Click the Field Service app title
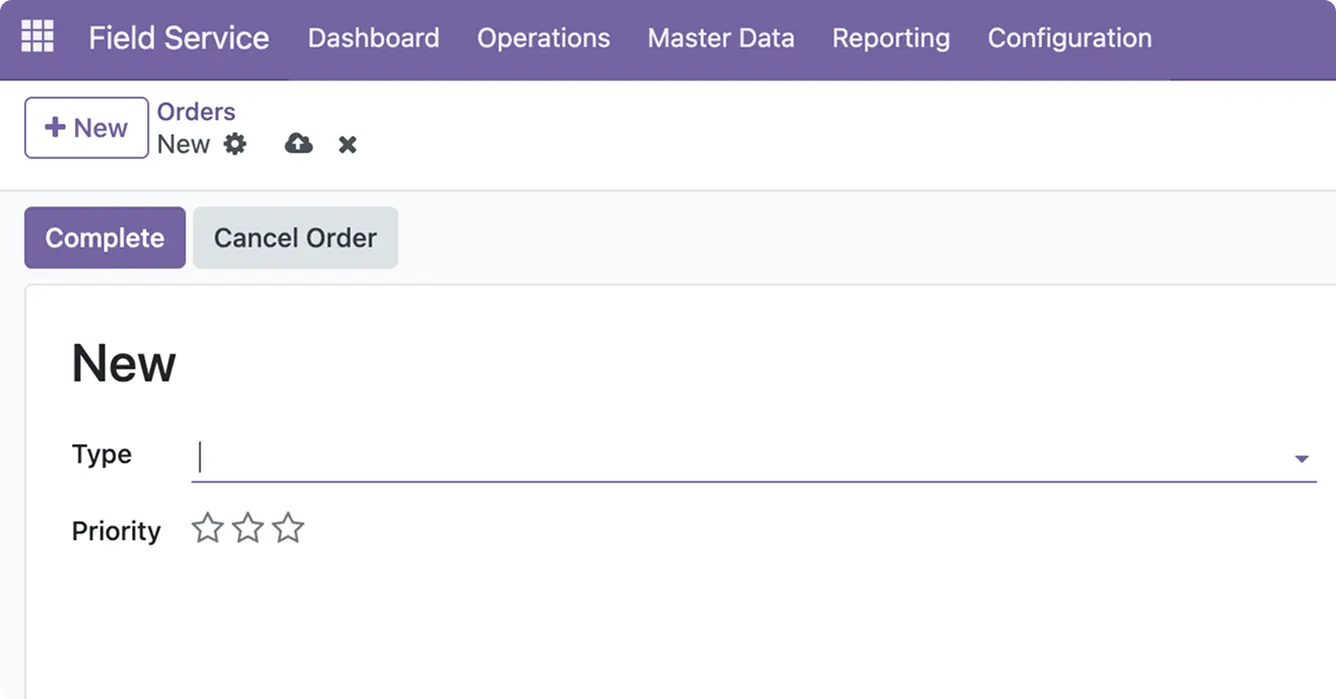This screenshot has width=1336, height=699. pyautogui.click(x=178, y=38)
